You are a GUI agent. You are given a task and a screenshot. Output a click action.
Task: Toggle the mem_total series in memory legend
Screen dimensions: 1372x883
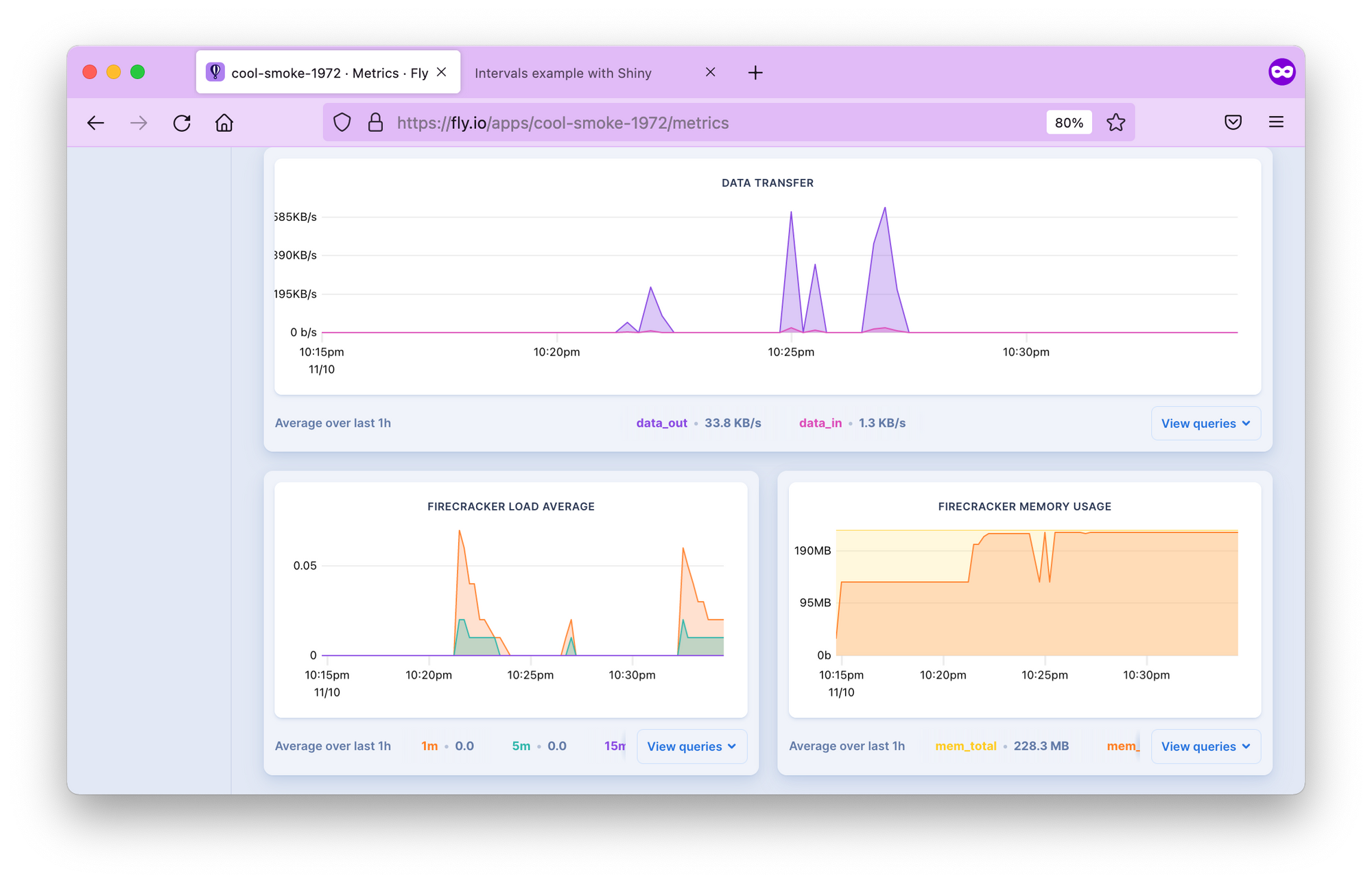pos(966,746)
